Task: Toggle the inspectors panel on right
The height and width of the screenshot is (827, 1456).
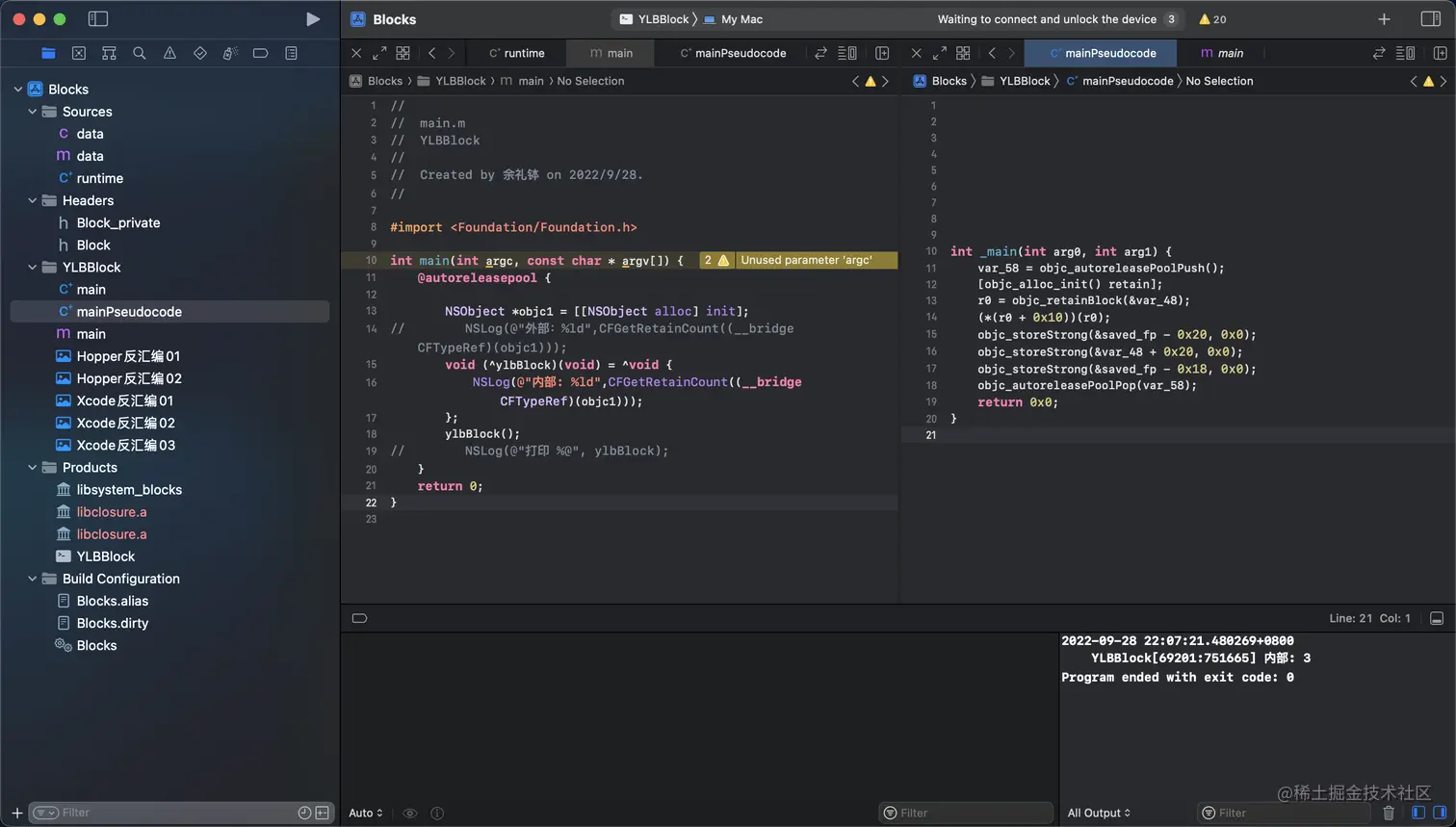Action: click(1430, 19)
